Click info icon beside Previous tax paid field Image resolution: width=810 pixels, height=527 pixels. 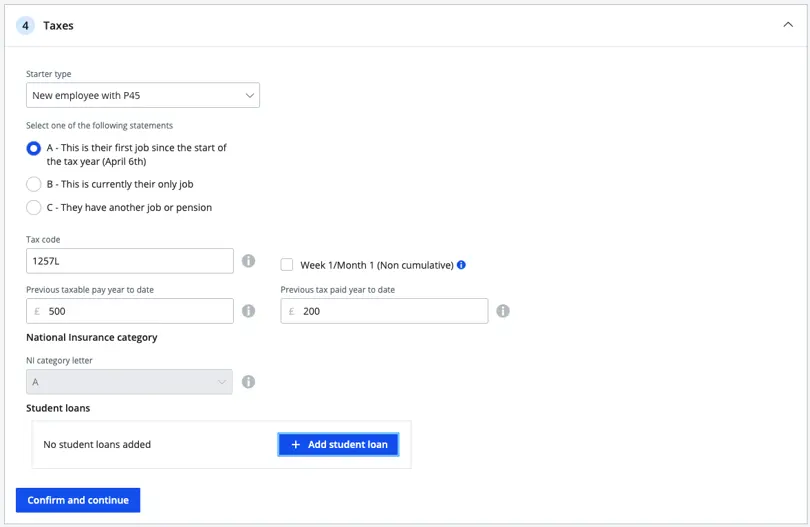pos(503,311)
